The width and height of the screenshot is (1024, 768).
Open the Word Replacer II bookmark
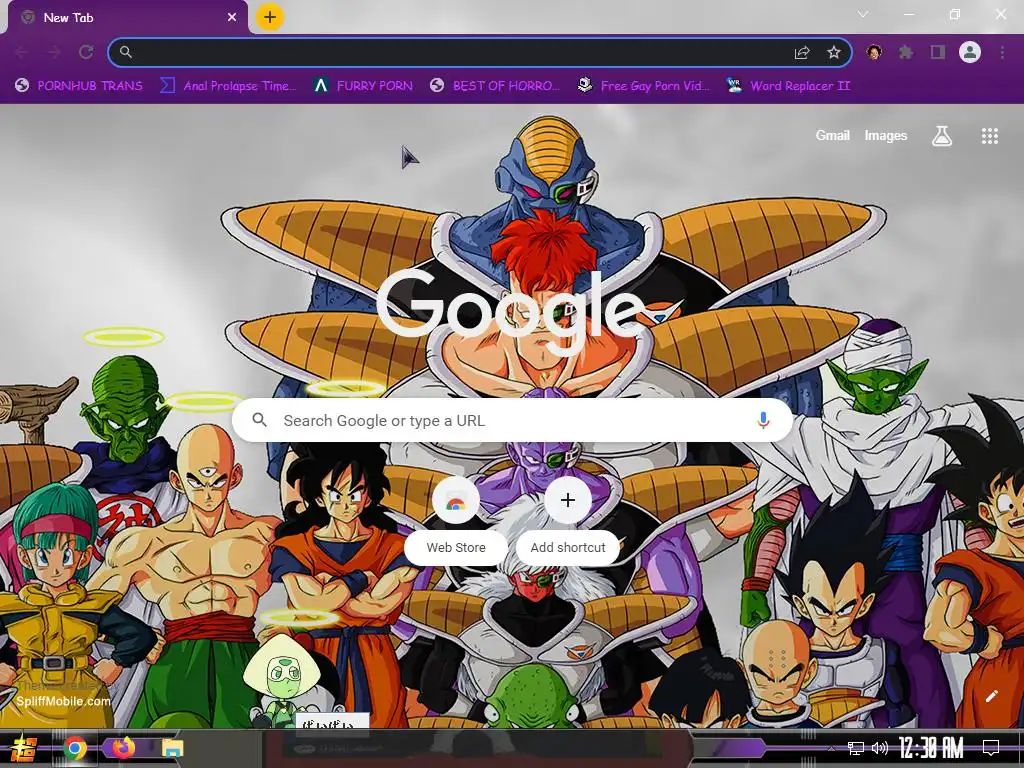coord(789,86)
